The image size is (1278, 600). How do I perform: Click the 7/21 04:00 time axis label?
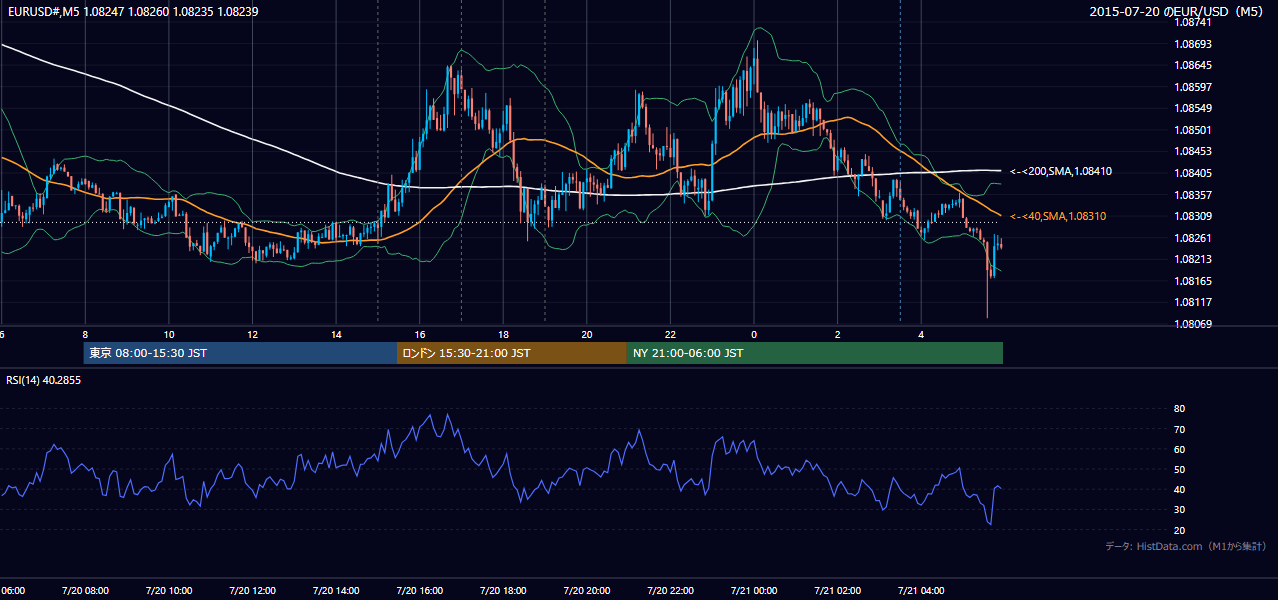pos(921,591)
